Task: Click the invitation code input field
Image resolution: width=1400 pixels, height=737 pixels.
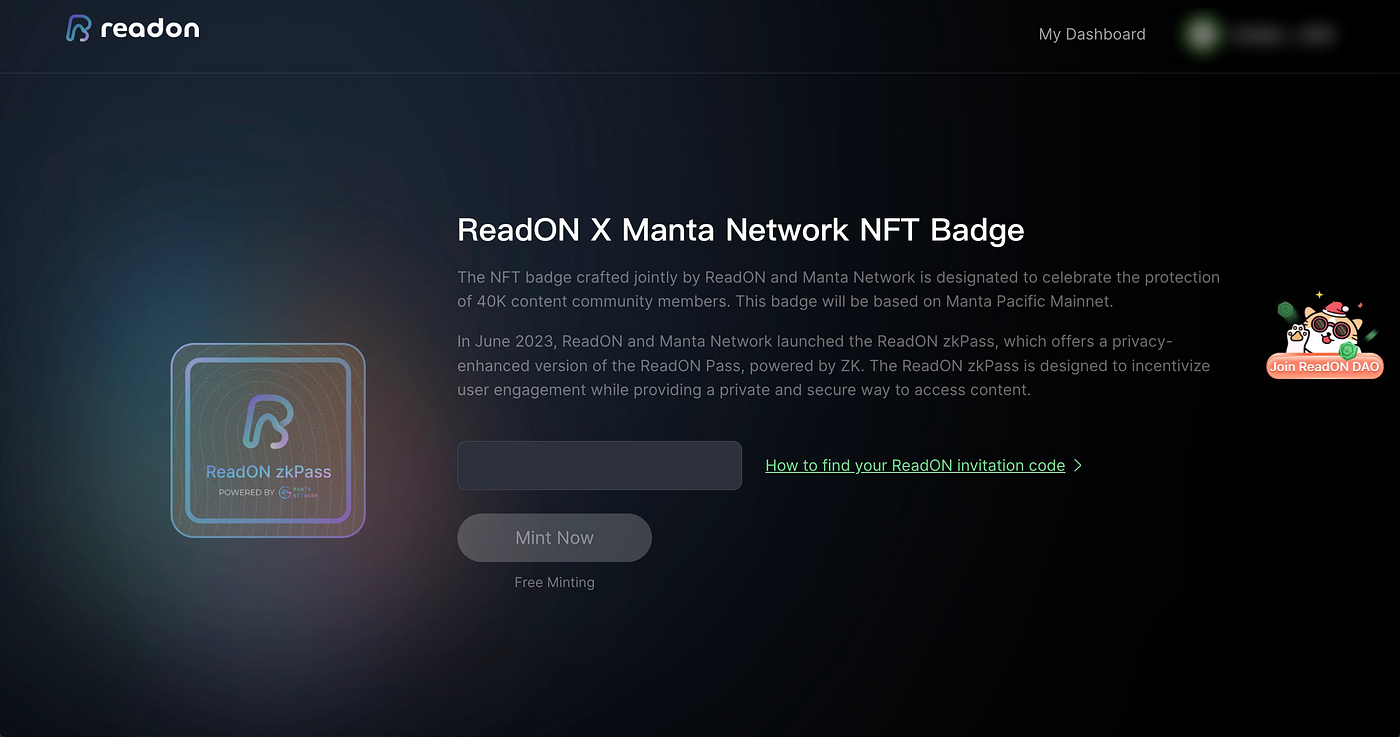Action: tap(599, 465)
